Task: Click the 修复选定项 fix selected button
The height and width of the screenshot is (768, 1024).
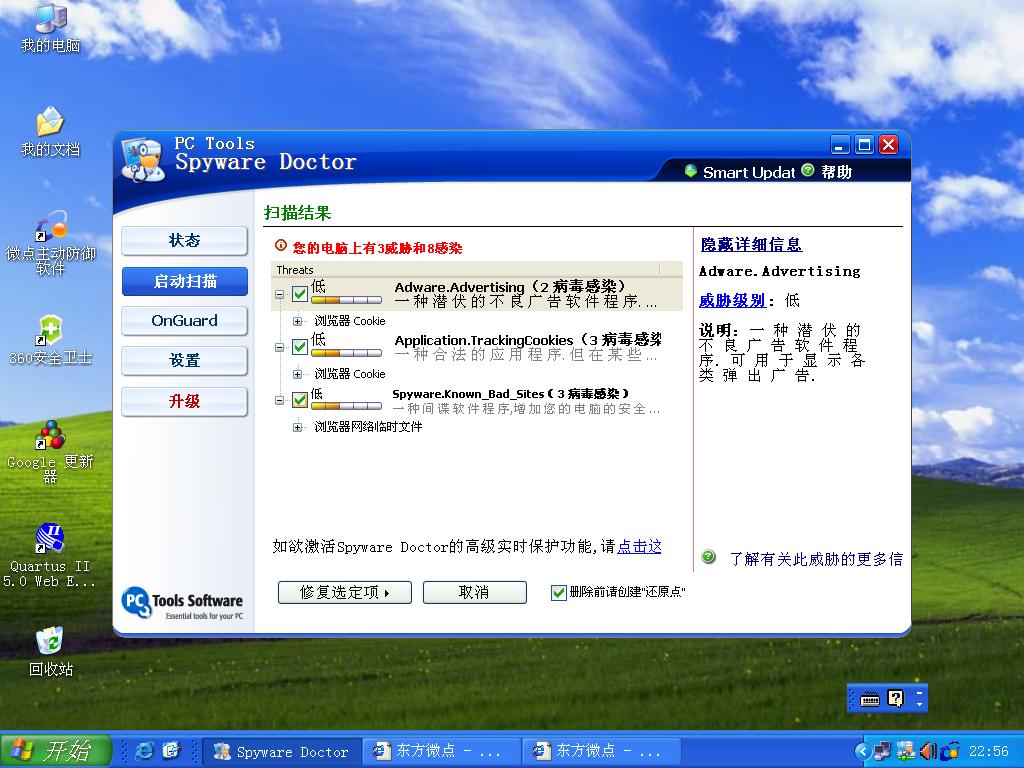Action: (344, 592)
